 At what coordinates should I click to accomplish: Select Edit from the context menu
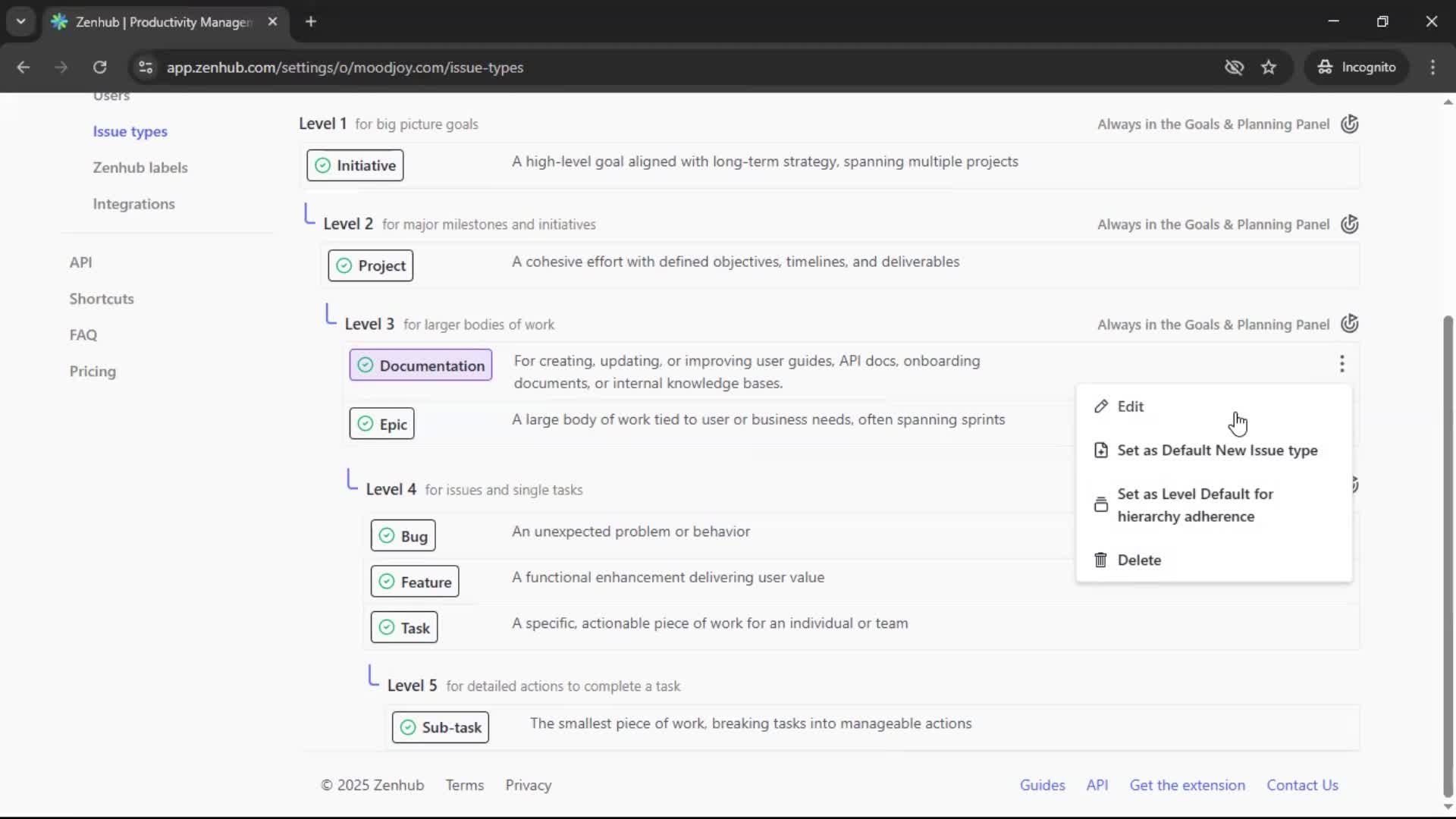[x=1129, y=406]
